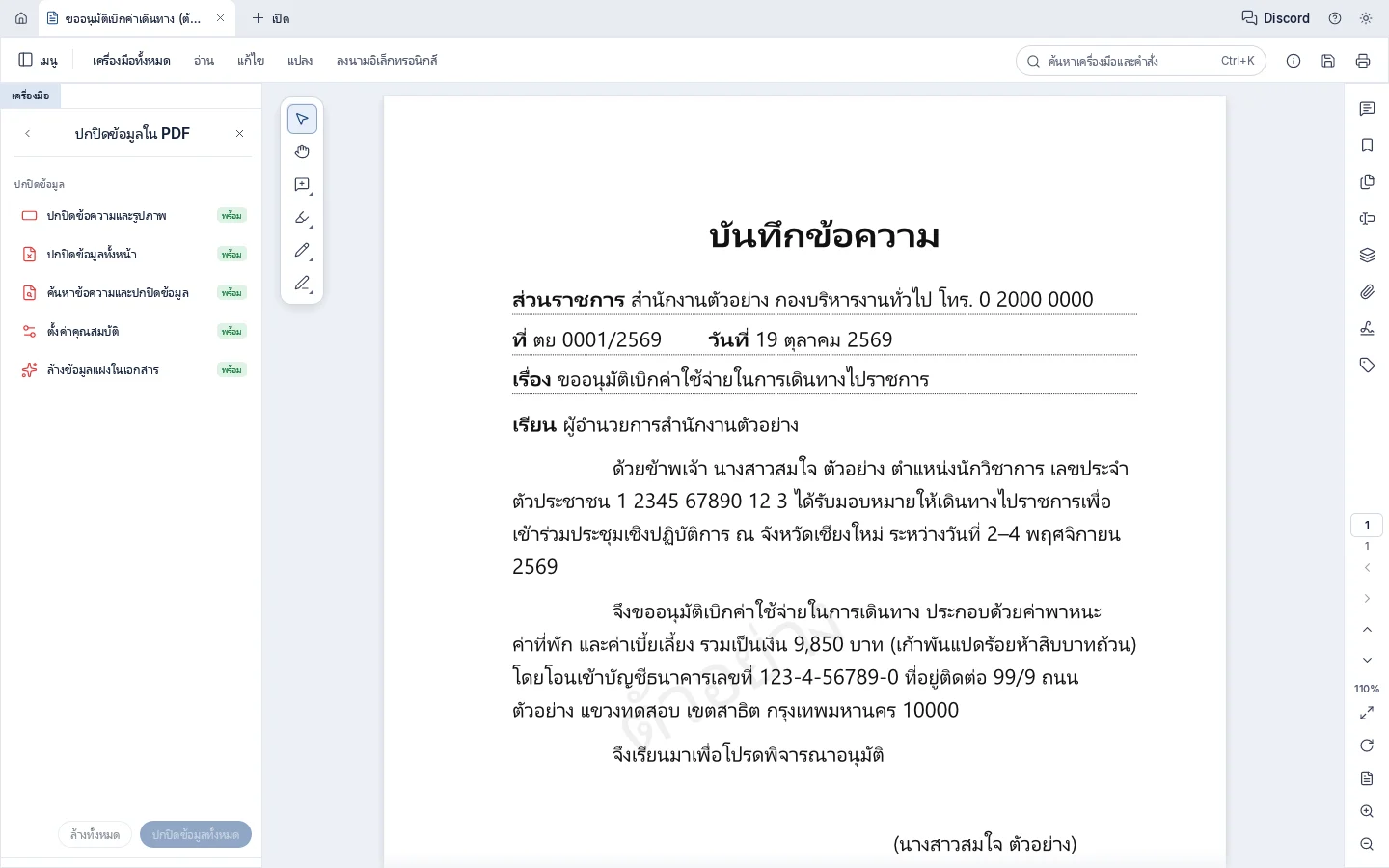Viewport: 1389px width, 868px height.
Task: Open the layers panel
Action: (1367, 256)
